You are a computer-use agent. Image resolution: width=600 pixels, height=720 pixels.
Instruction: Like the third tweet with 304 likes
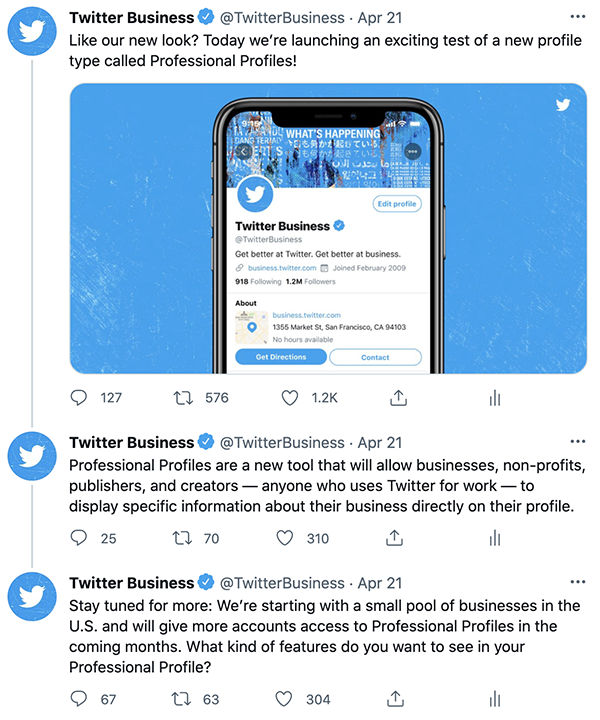285,698
